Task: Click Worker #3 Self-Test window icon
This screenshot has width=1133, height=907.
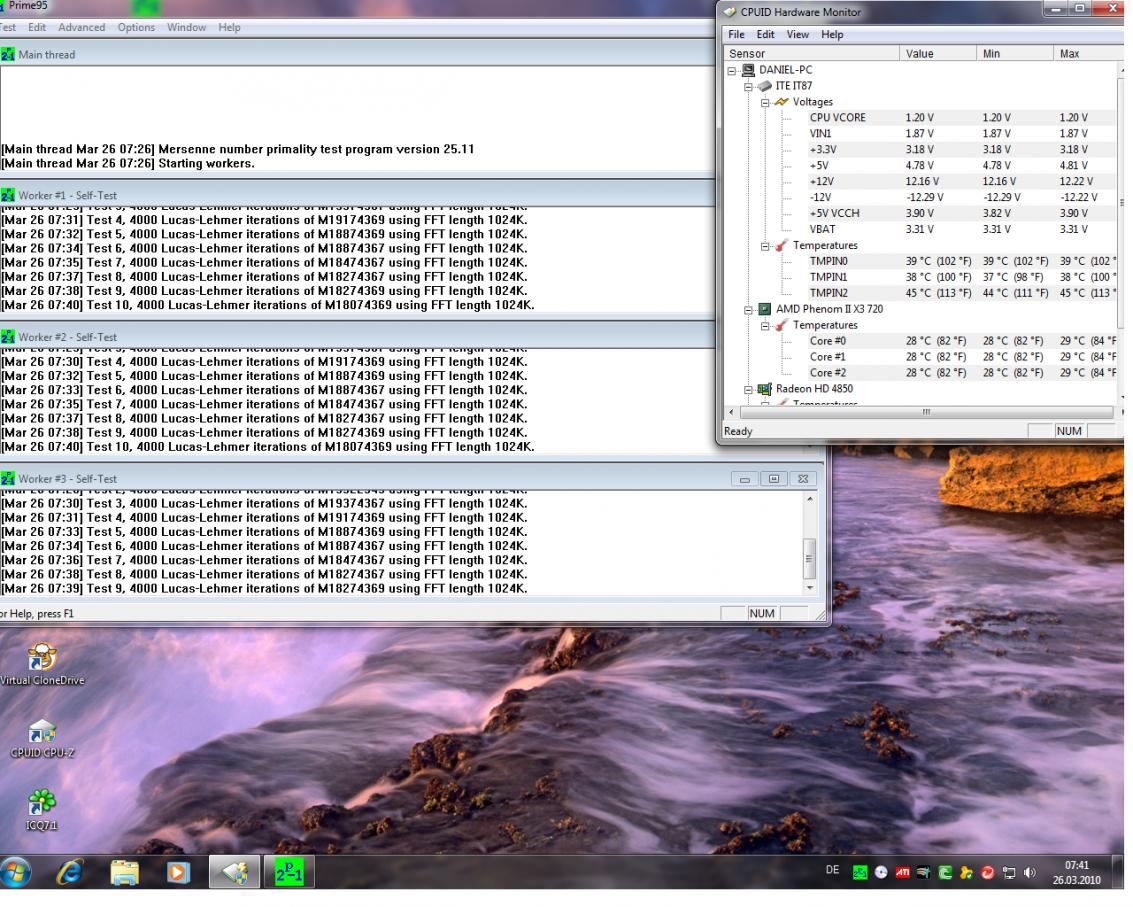Action: tap(7, 478)
